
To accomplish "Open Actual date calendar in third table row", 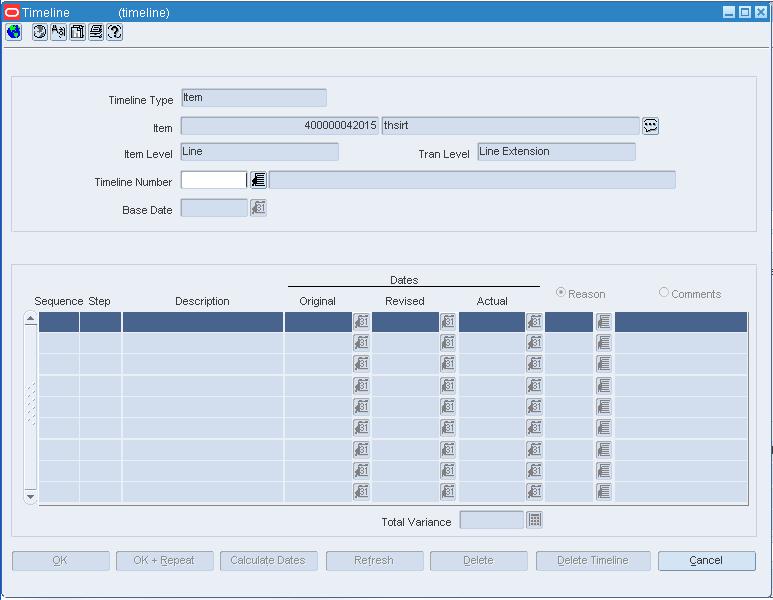I will click(534, 364).
